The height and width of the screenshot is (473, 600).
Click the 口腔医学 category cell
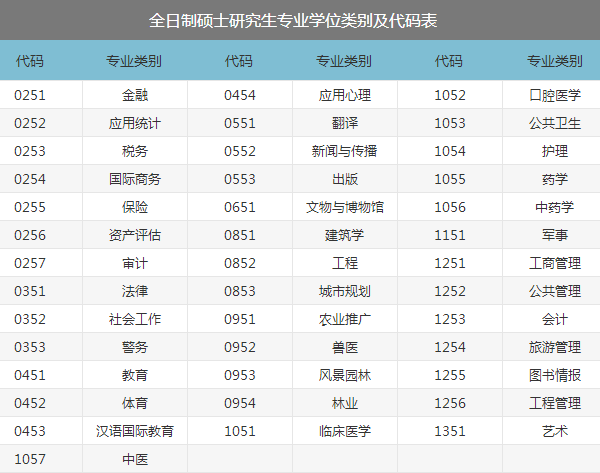554,96
